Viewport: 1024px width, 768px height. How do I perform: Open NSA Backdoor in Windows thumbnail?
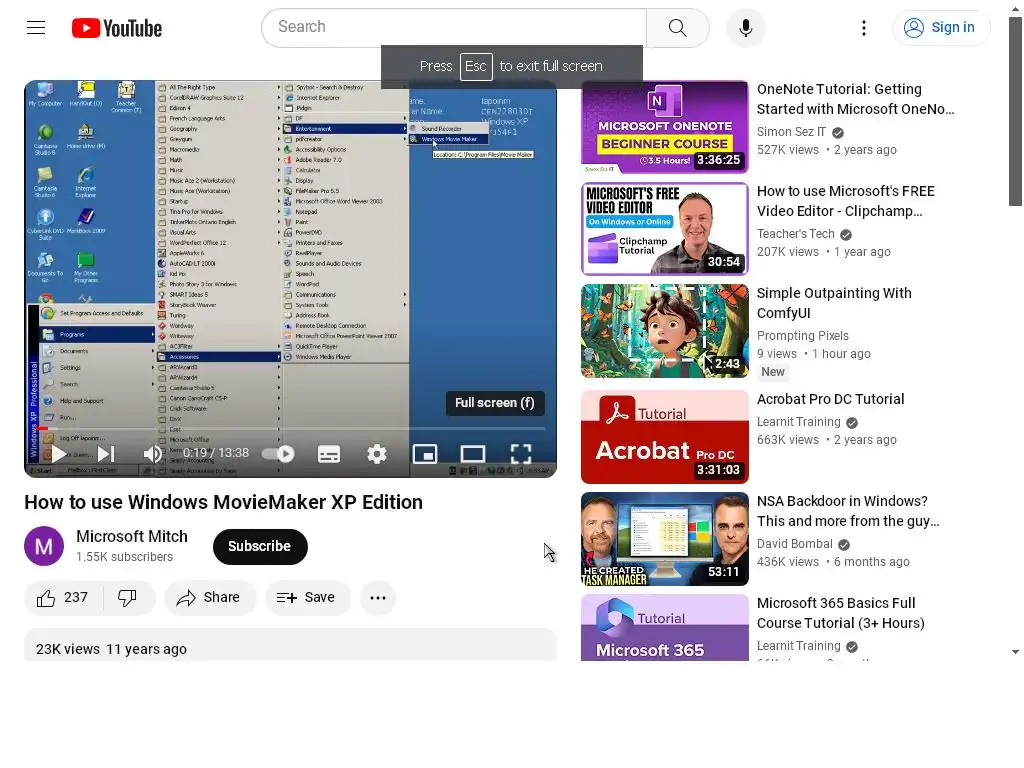664,539
